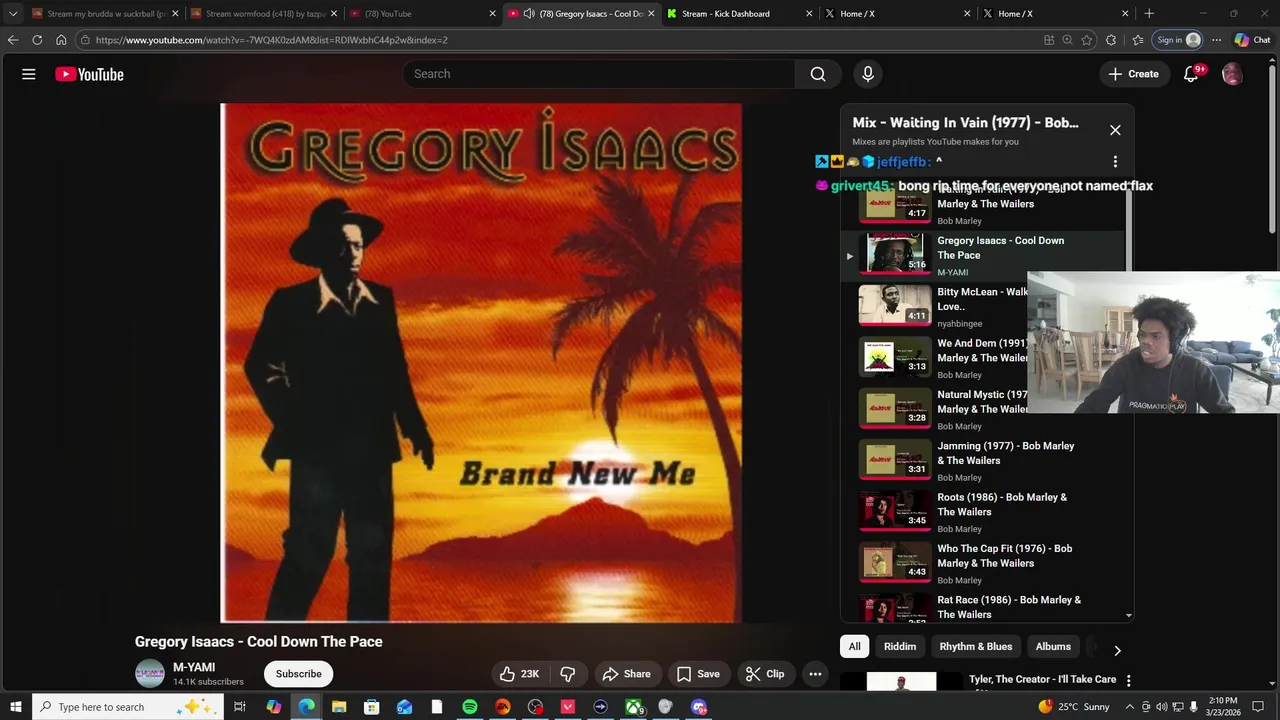This screenshot has height=720, width=1280.
Task: Start voice search with microphone icon
Action: 868,74
